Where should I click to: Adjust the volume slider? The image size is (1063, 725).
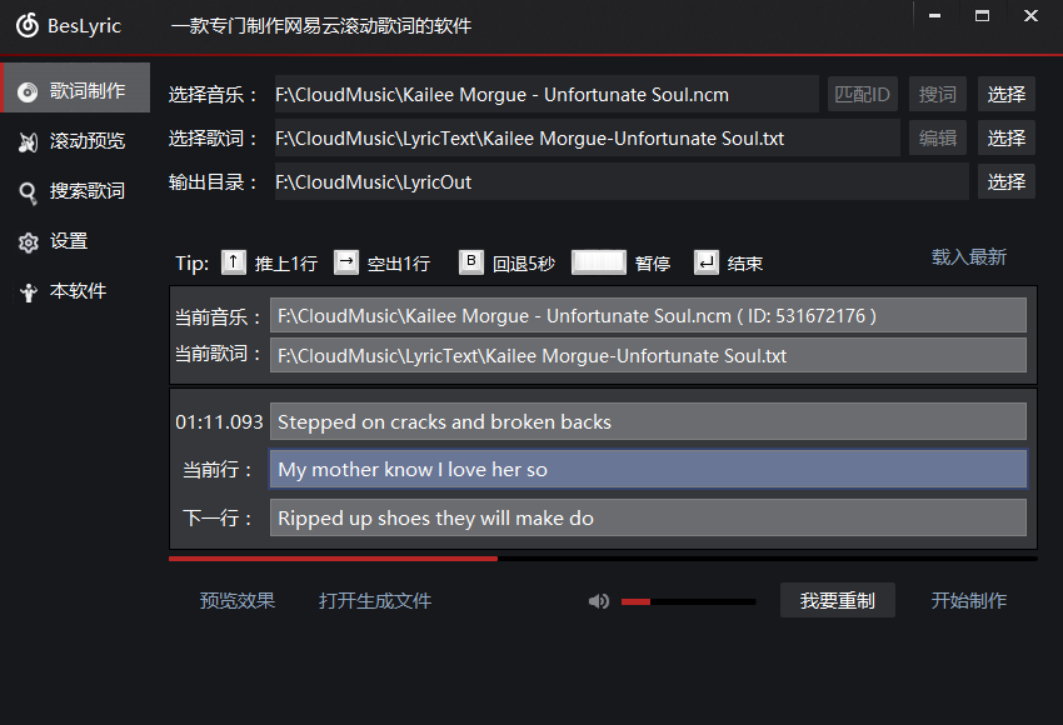688,602
